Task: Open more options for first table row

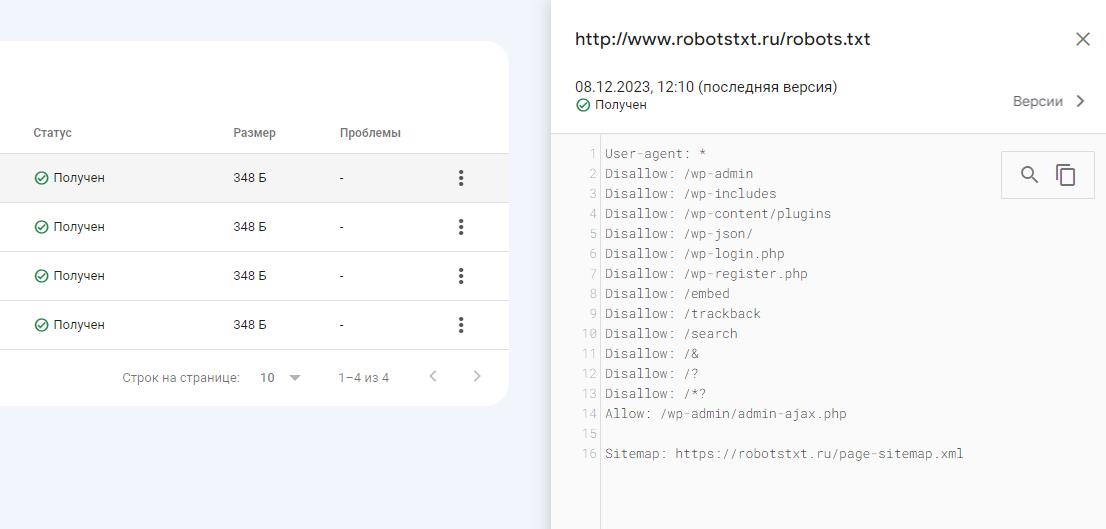Action: [461, 178]
